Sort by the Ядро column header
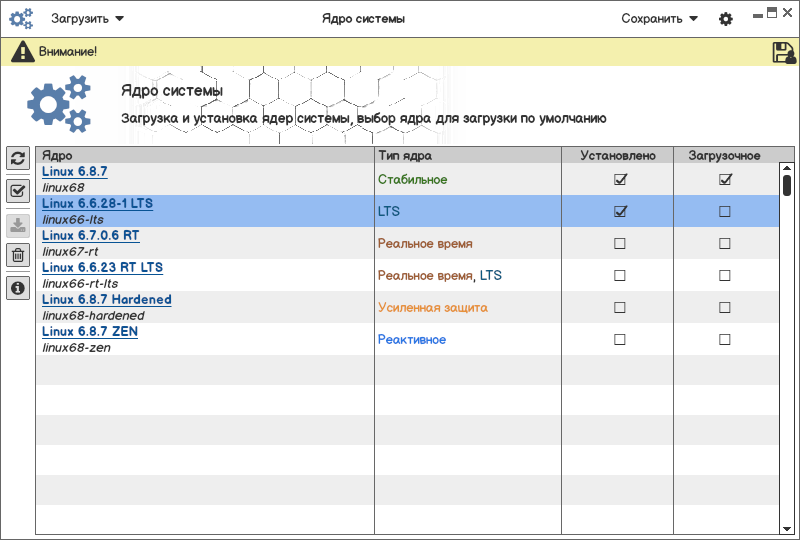The width and height of the screenshot is (800, 540). pos(205,156)
